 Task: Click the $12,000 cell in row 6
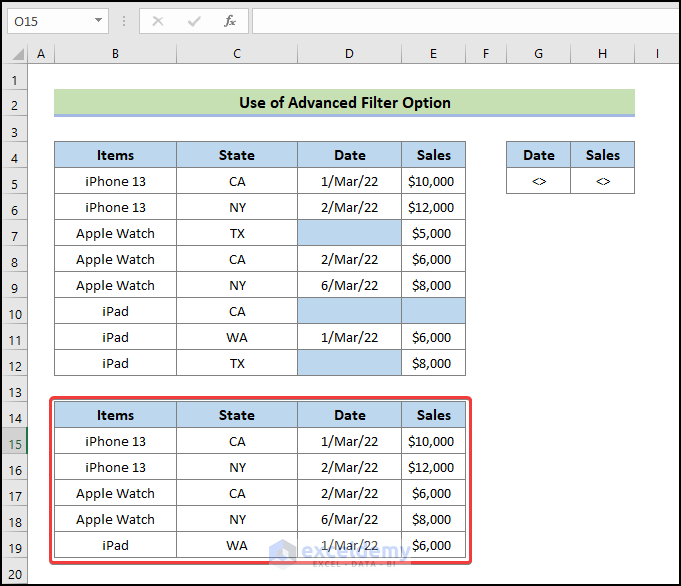pyautogui.click(x=433, y=207)
